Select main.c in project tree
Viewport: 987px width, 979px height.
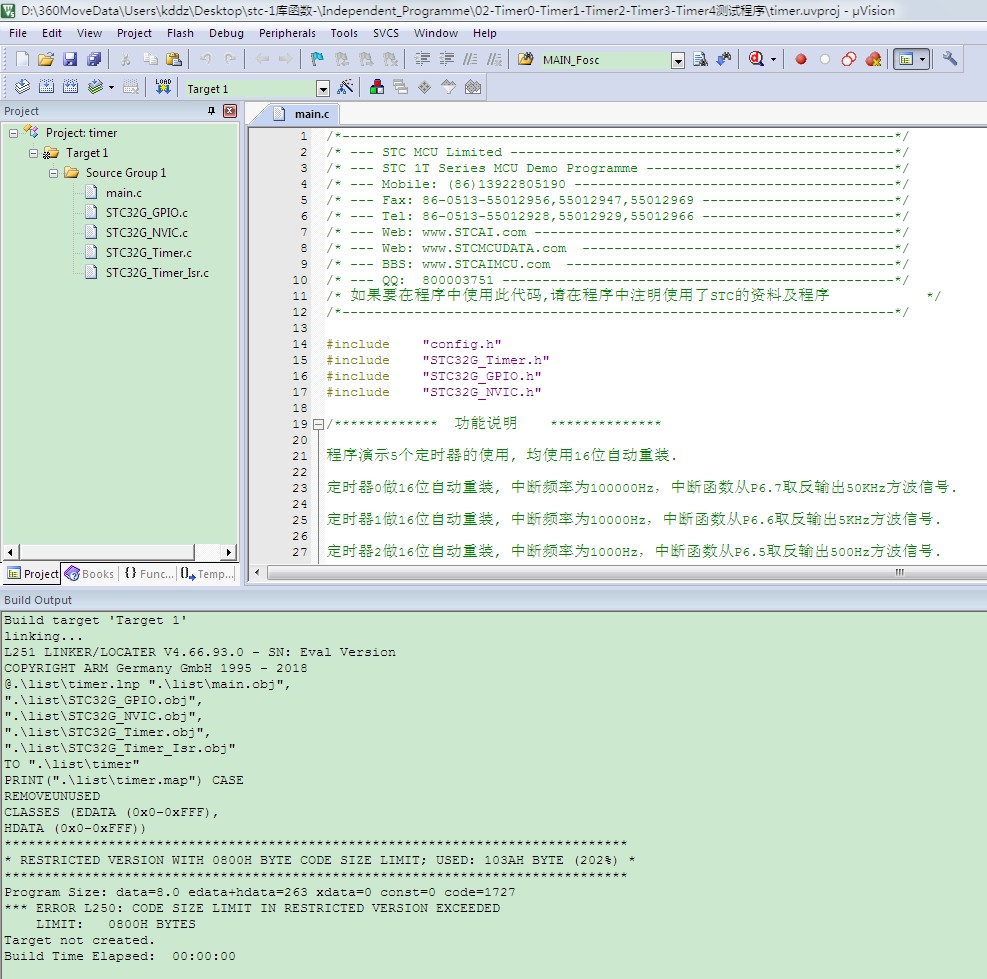coord(123,193)
